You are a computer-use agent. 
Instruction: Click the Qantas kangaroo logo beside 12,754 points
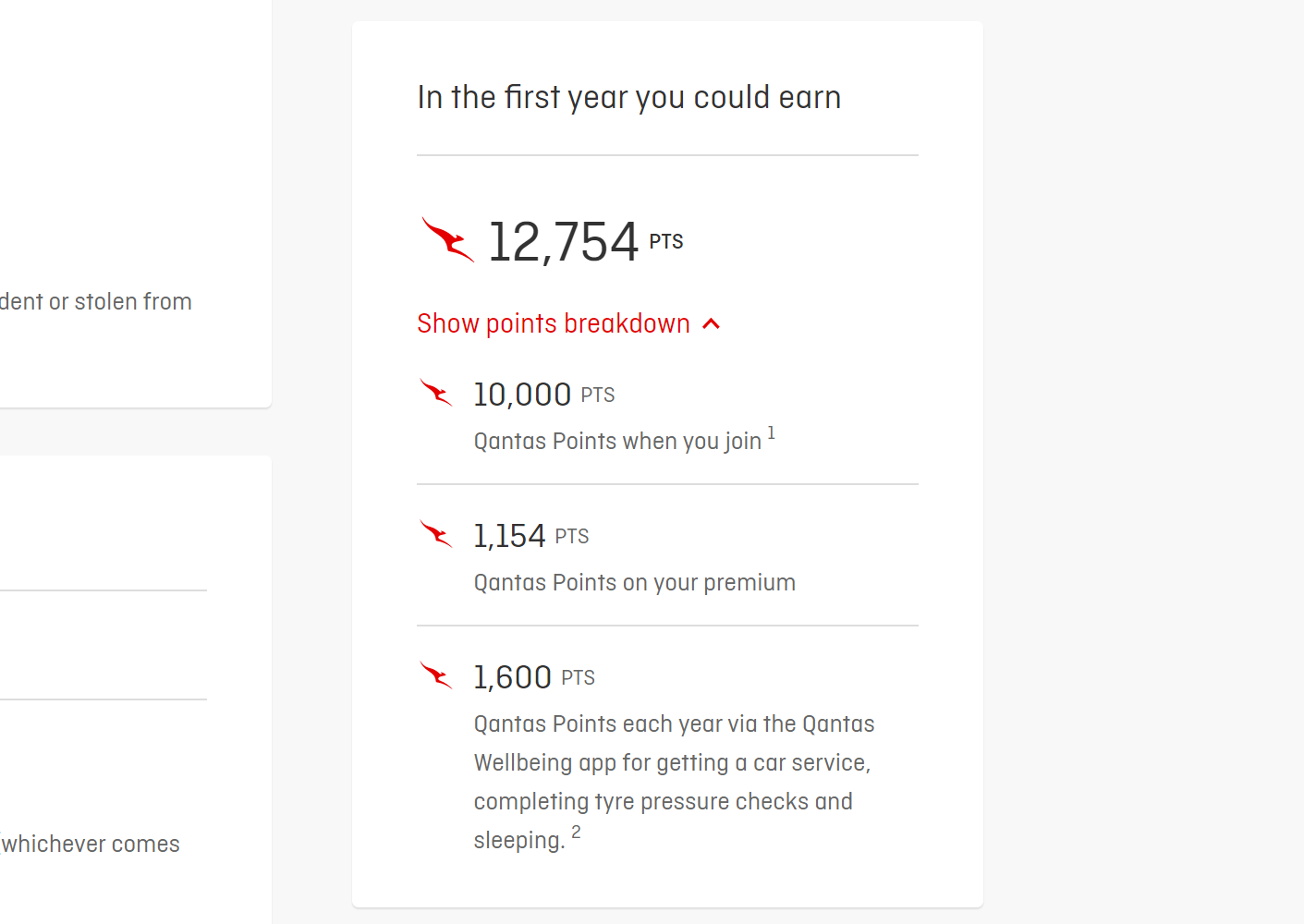pyautogui.click(x=447, y=240)
